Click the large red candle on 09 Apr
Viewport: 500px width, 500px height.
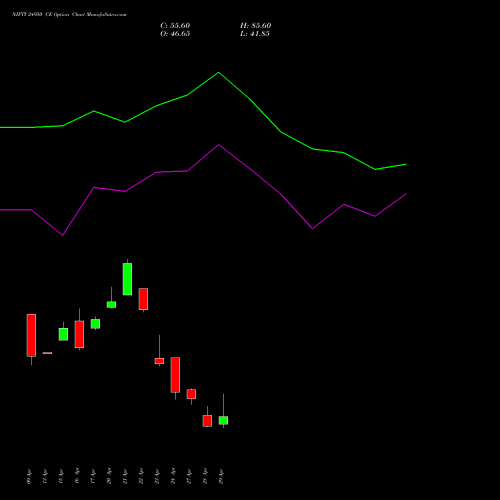[x=31, y=335]
